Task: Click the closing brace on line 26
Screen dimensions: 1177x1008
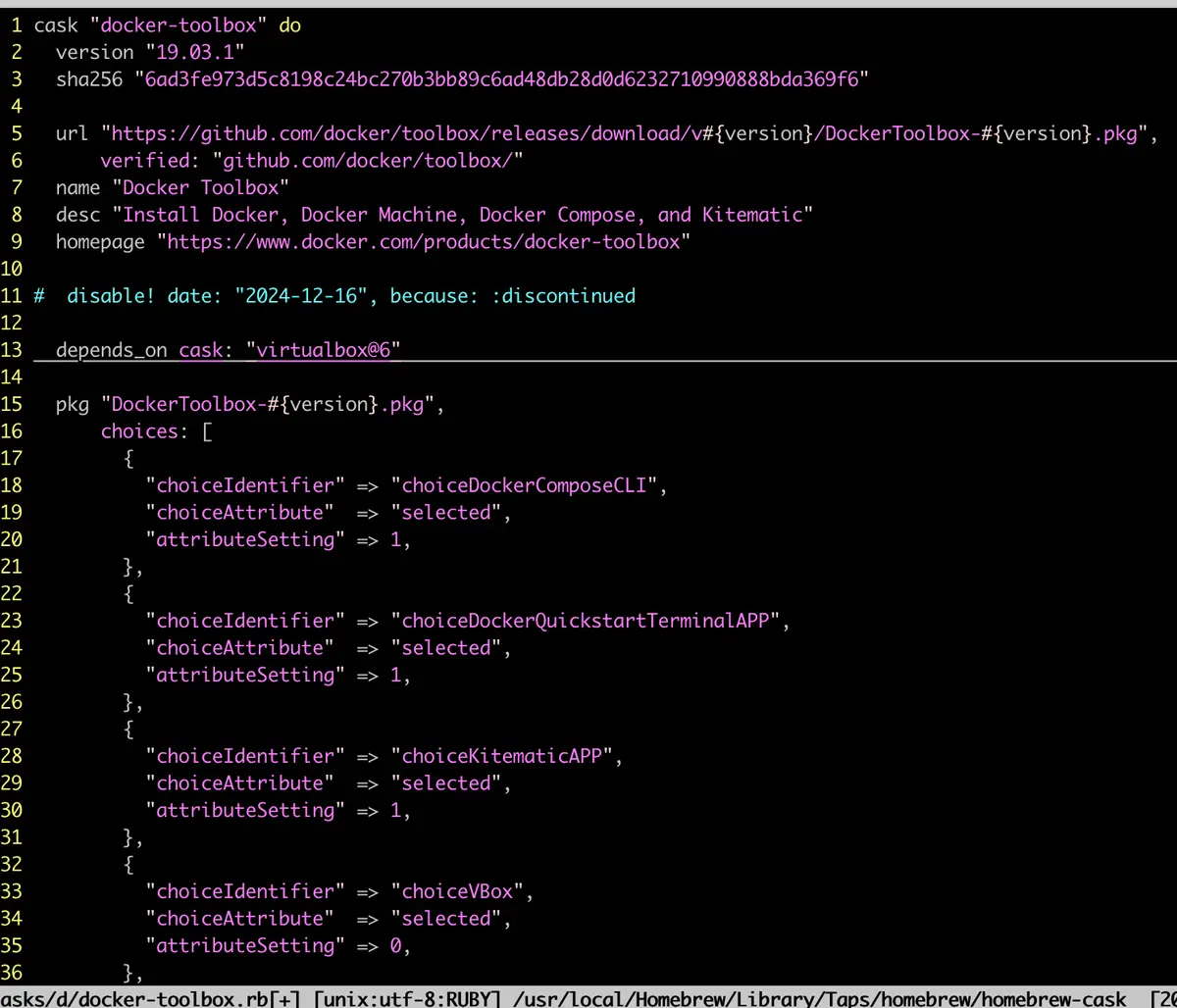Action: (128, 702)
